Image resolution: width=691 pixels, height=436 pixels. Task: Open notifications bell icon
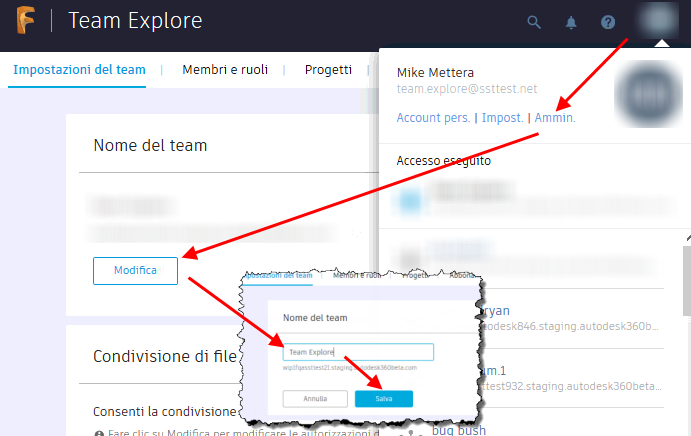pos(571,22)
